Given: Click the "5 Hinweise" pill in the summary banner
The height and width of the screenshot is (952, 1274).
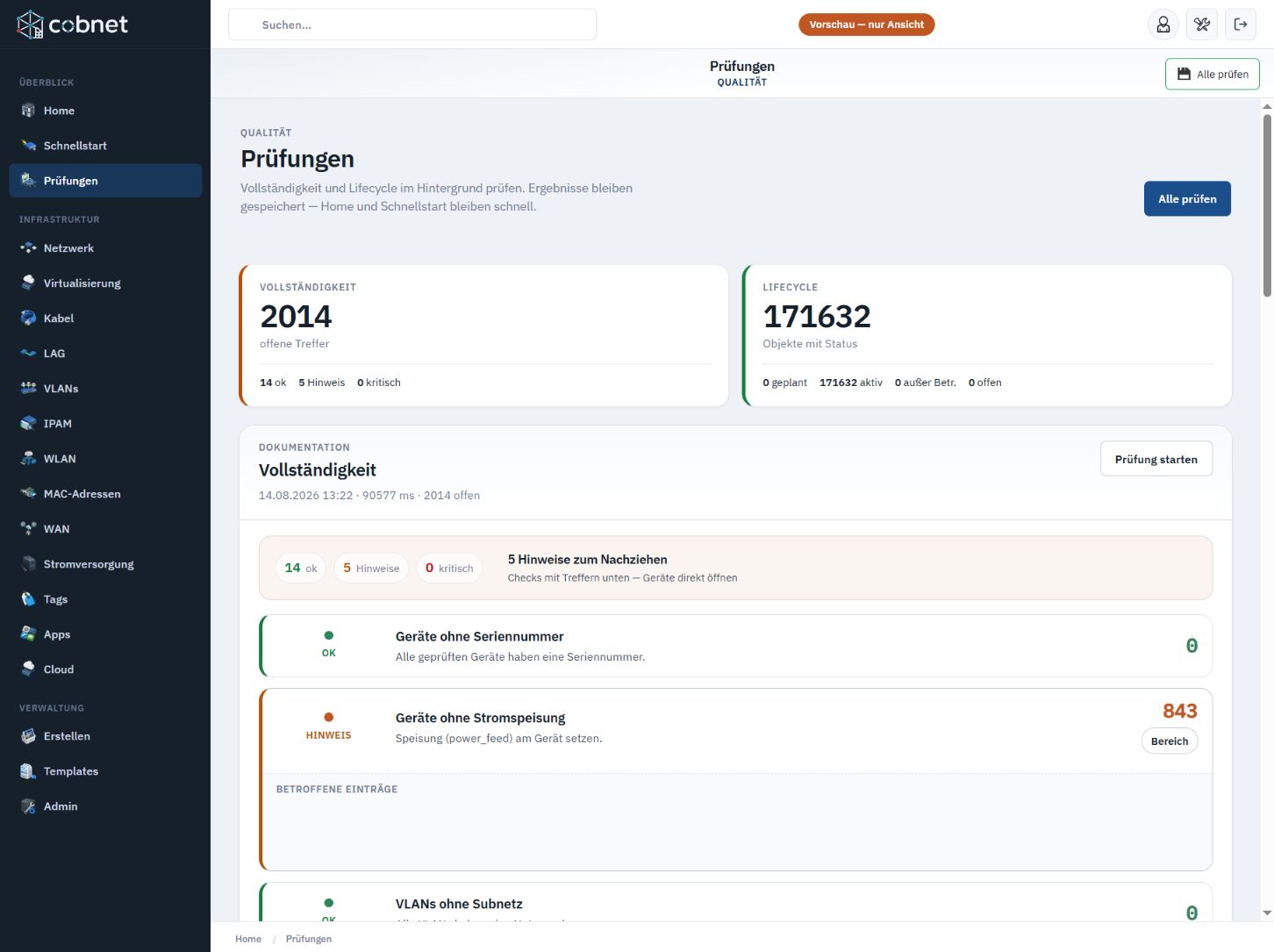Looking at the screenshot, I should point(371,568).
